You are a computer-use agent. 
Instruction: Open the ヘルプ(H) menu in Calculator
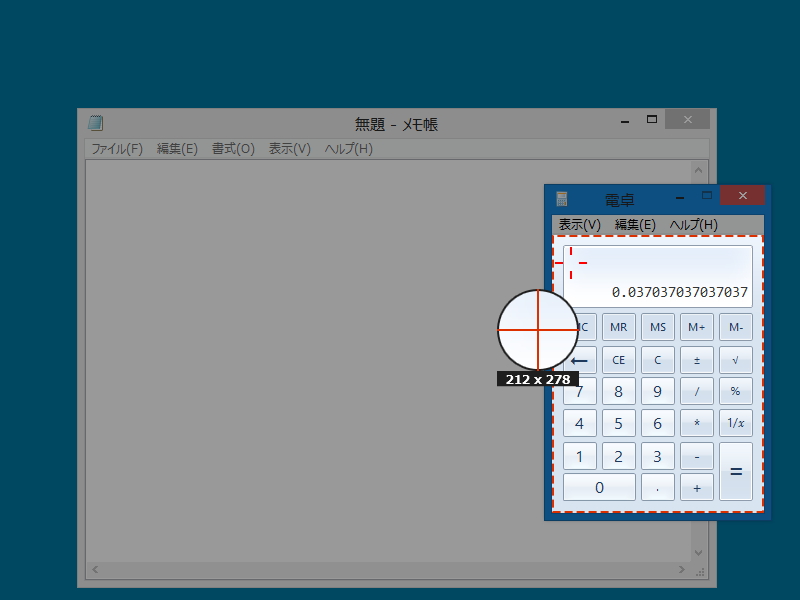(694, 224)
